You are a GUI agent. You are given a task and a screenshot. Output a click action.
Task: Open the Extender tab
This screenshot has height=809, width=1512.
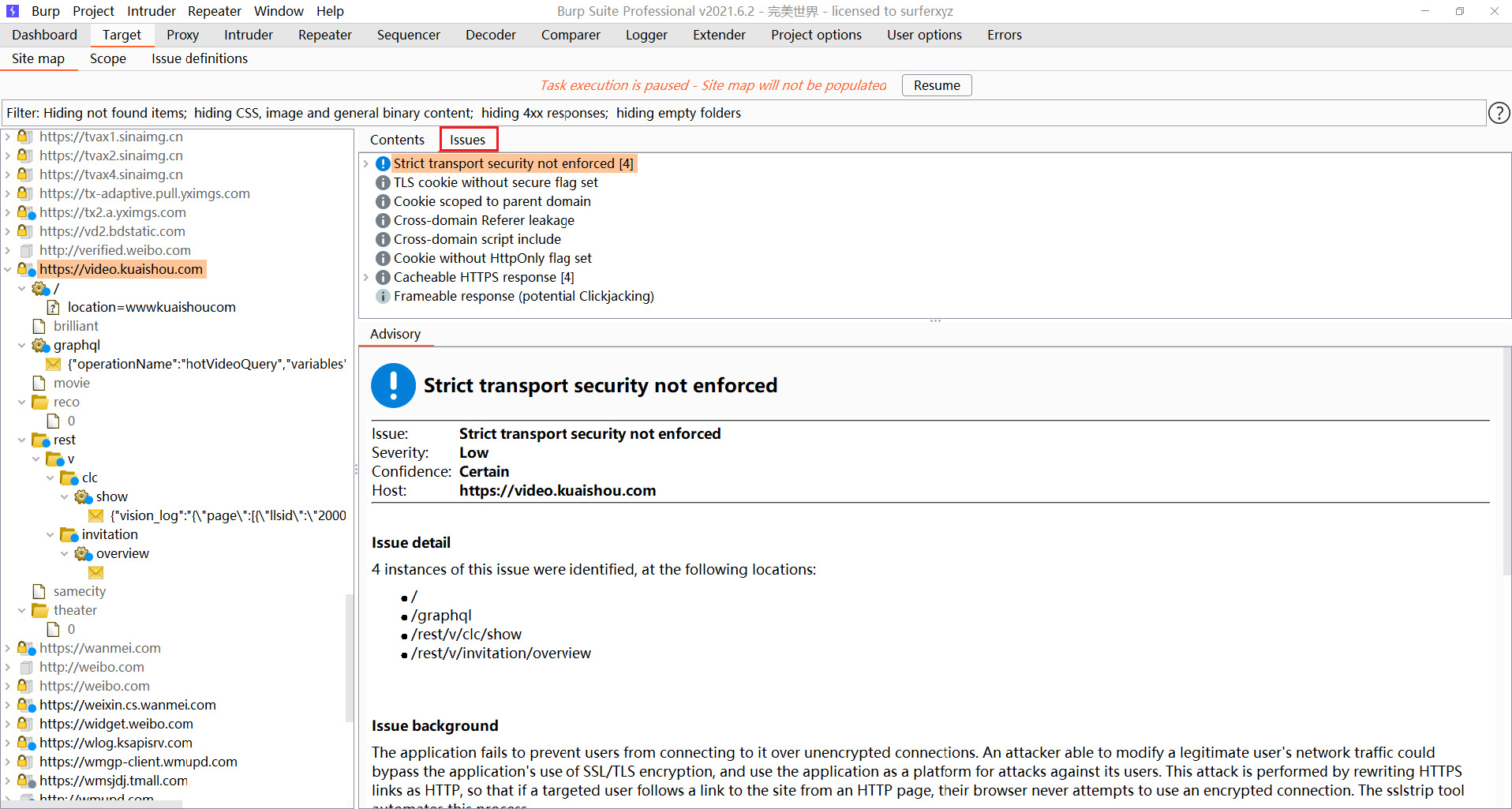[x=719, y=35]
